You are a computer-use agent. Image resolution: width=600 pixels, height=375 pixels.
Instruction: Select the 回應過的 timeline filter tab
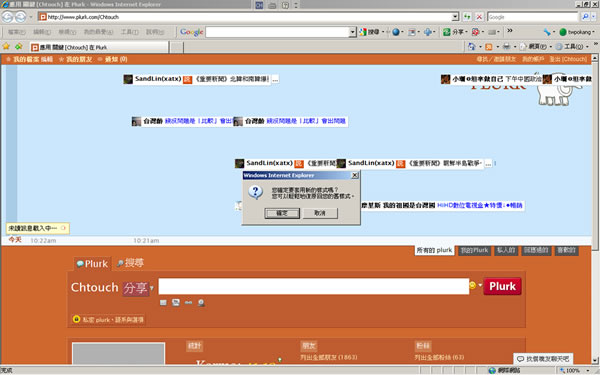(536, 250)
